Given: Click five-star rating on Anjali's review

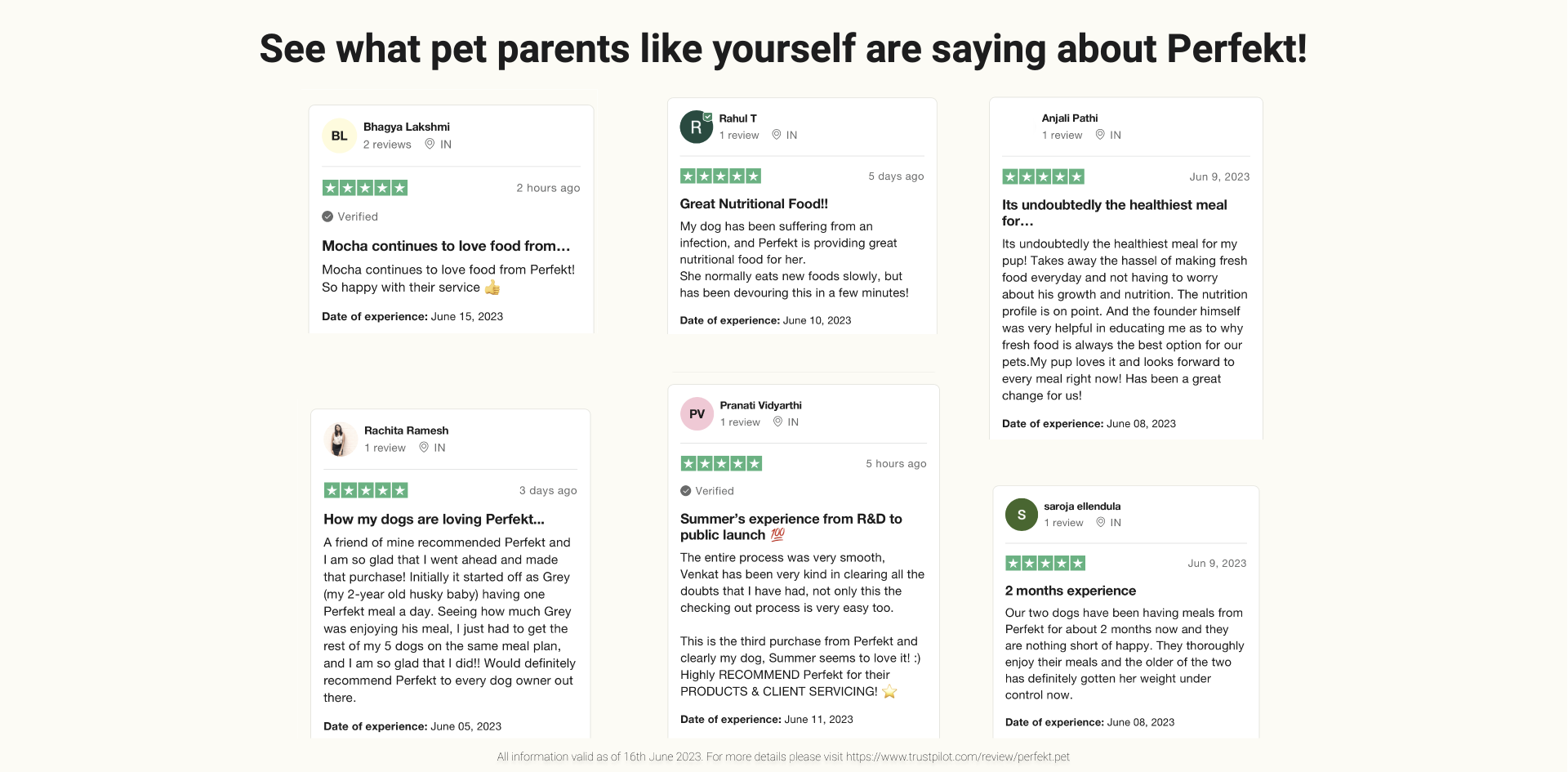Looking at the screenshot, I should [x=1043, y=176].
